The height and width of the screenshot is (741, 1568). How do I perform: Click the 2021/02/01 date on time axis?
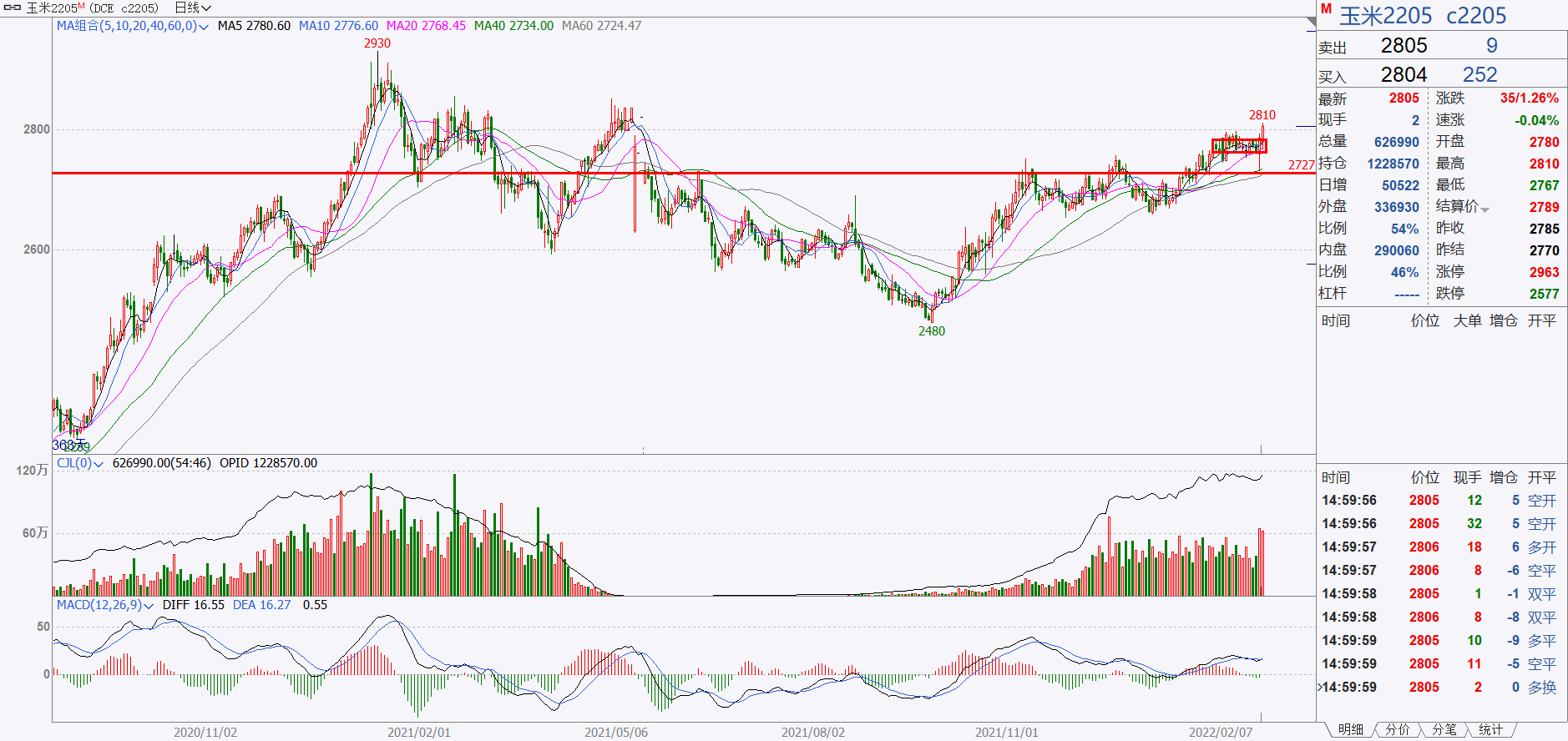coord(418,733)
